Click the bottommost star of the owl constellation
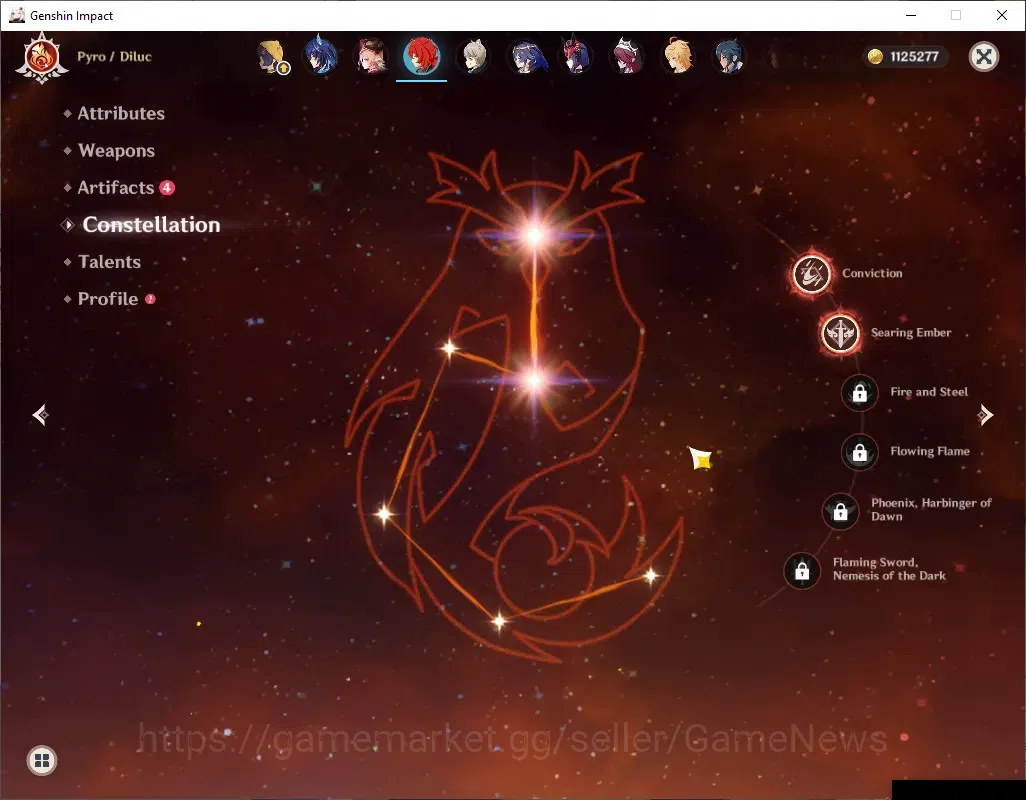The width and height of the screenshot is (1026, 800). pyautogui.click(x=499, y=621)
